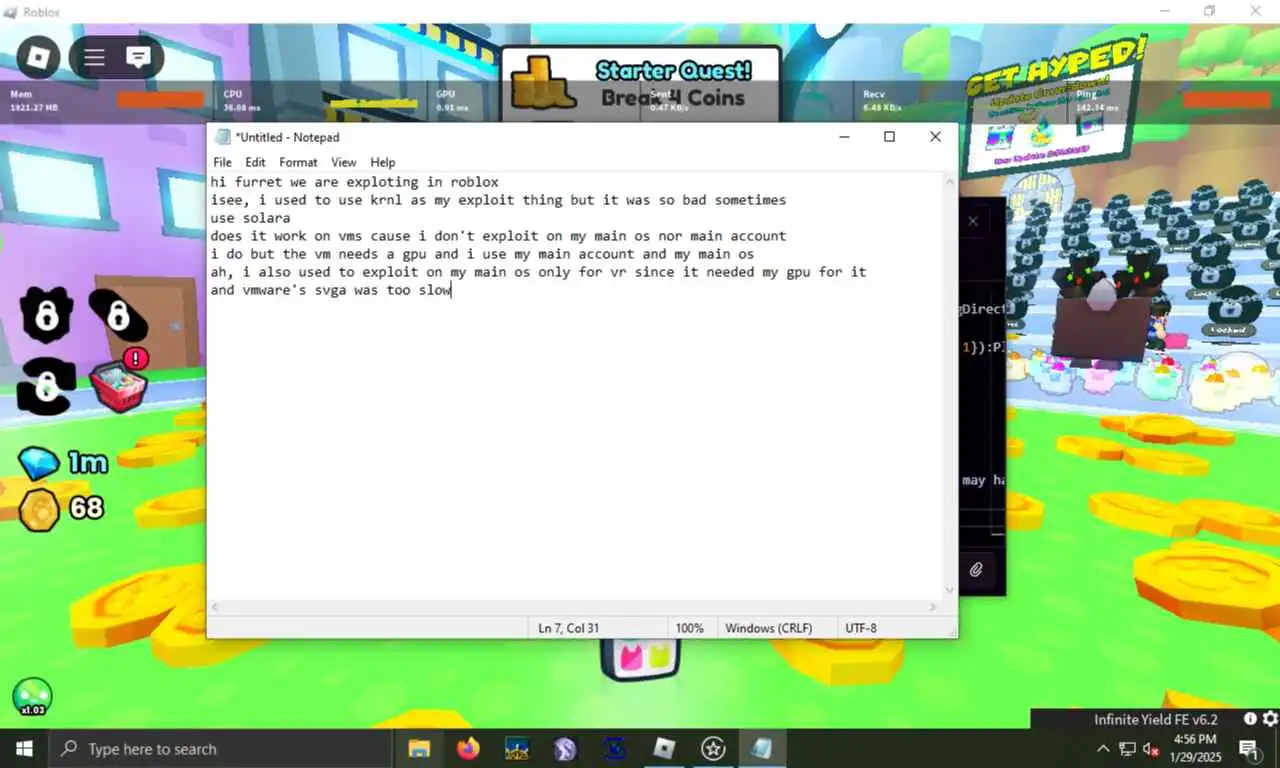Click 'Ln 7, Col 31' in status bar
Viewport: 1280px width, 768px height.
tap(568, 628)
